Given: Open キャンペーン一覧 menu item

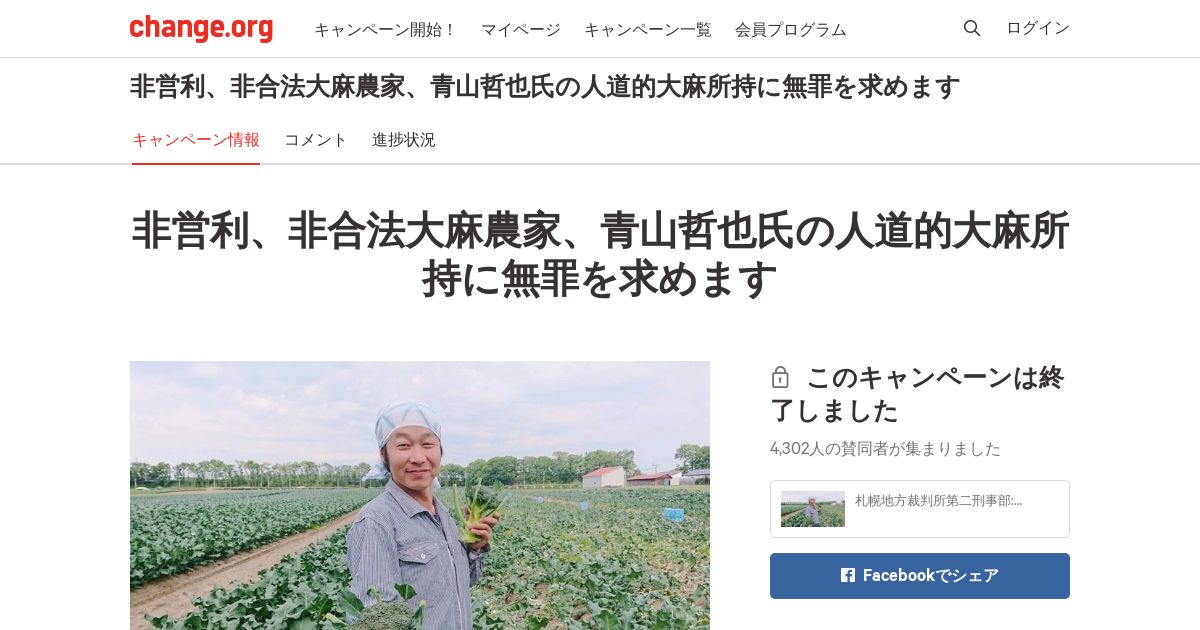Looking at the screenshot, I should [648, 30].
